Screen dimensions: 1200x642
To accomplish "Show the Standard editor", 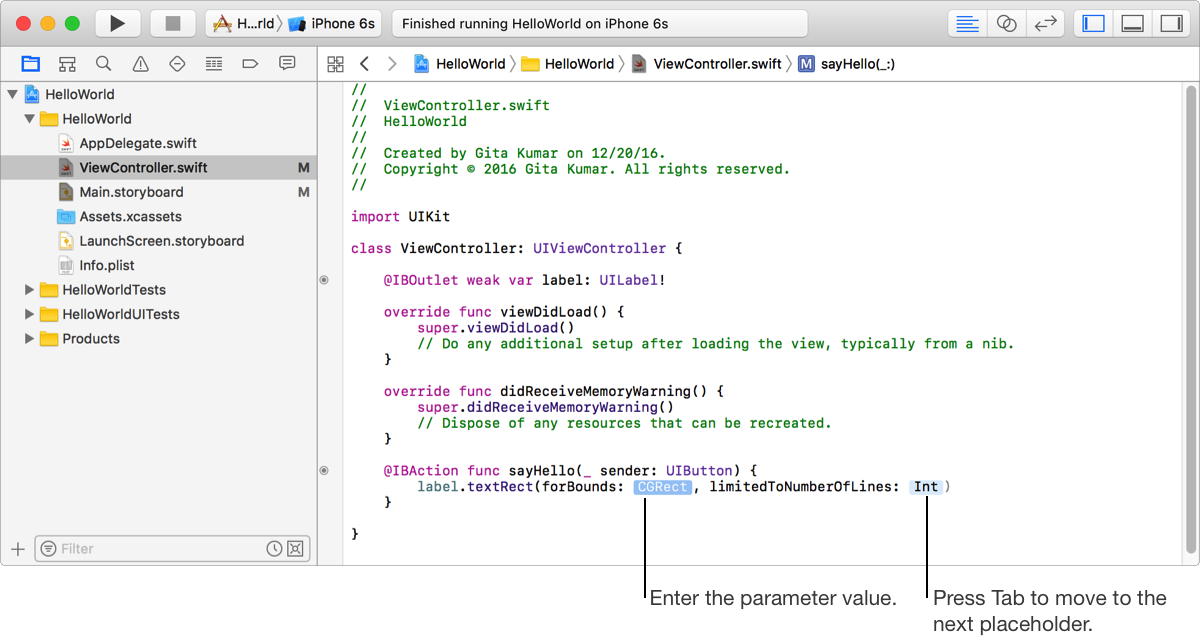I will click(x=967, y=23).
